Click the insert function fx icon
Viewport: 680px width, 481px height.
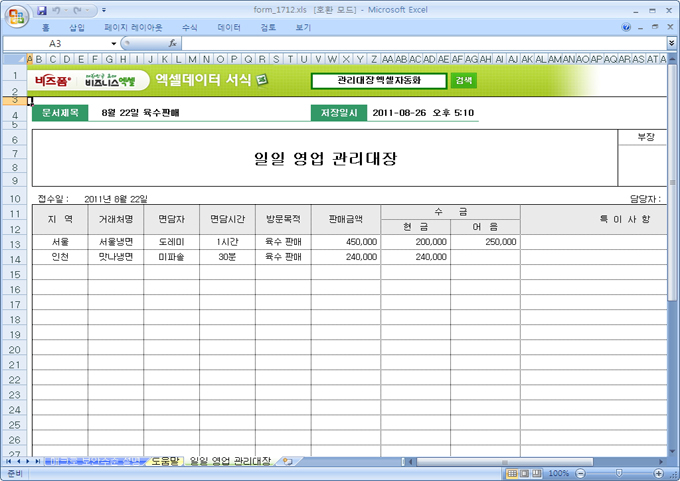pyautogui.click(x=173, y=44)
